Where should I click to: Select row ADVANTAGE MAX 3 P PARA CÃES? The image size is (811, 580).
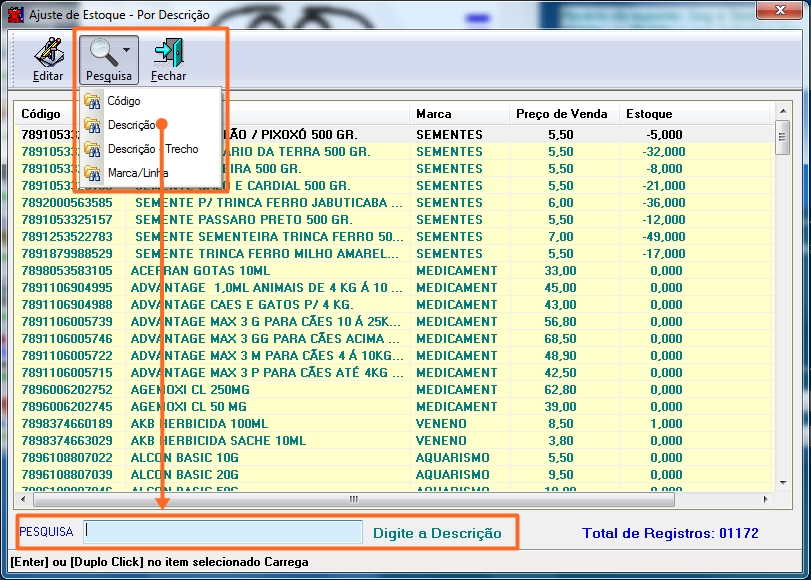[x=394, y=373]
